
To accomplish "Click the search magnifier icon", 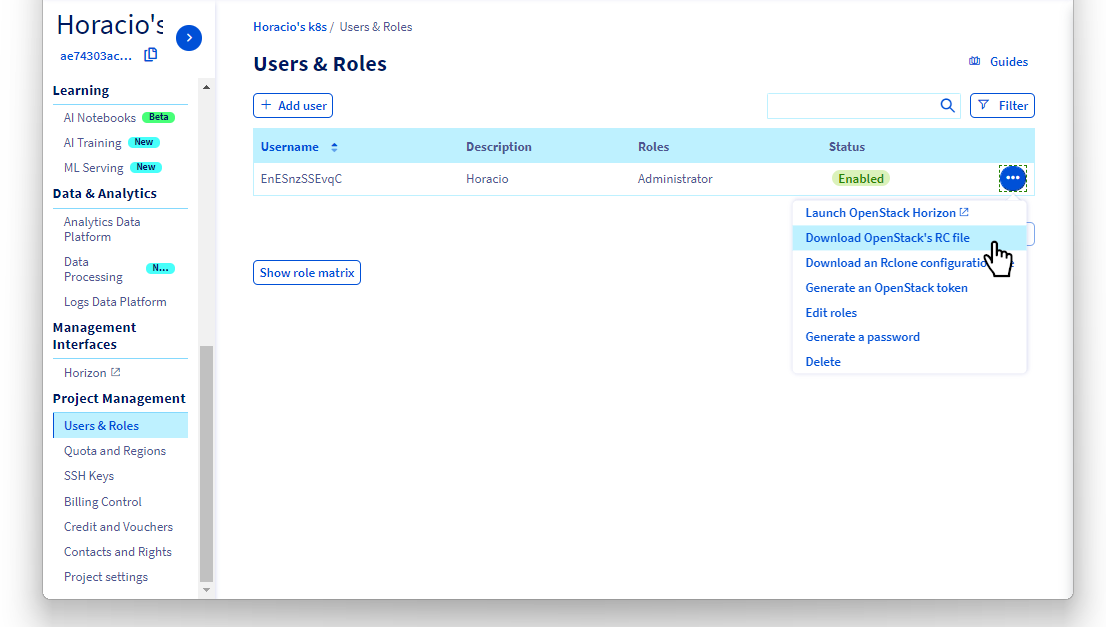I will tap(946, 105).
